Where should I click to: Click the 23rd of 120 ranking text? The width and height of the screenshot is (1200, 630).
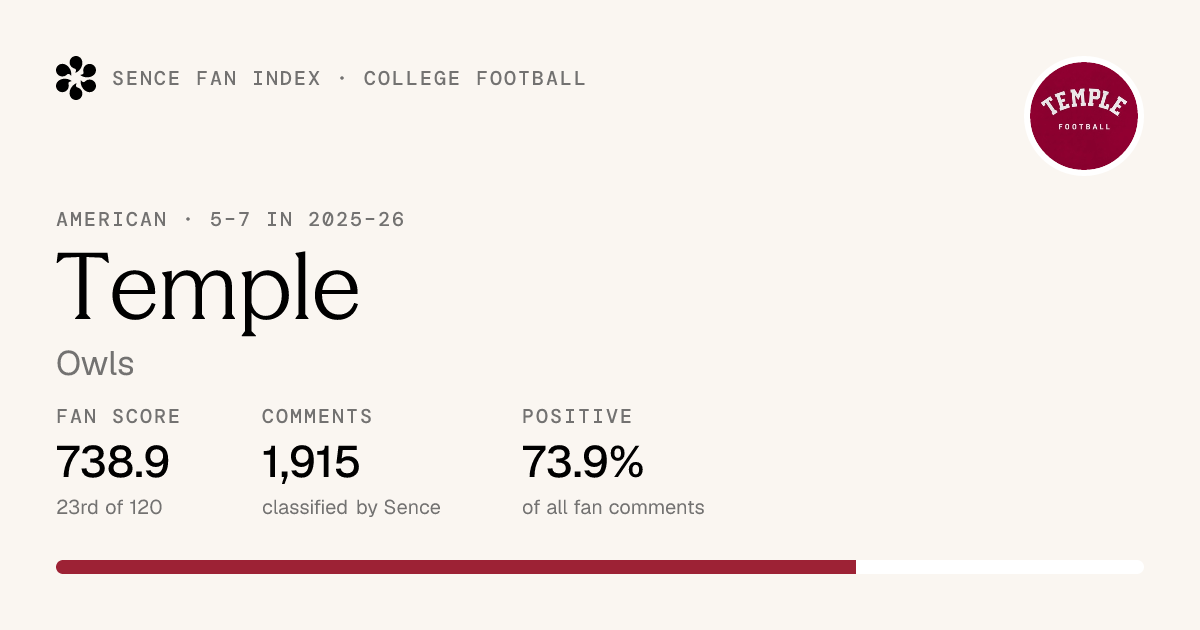coord(109,507)
